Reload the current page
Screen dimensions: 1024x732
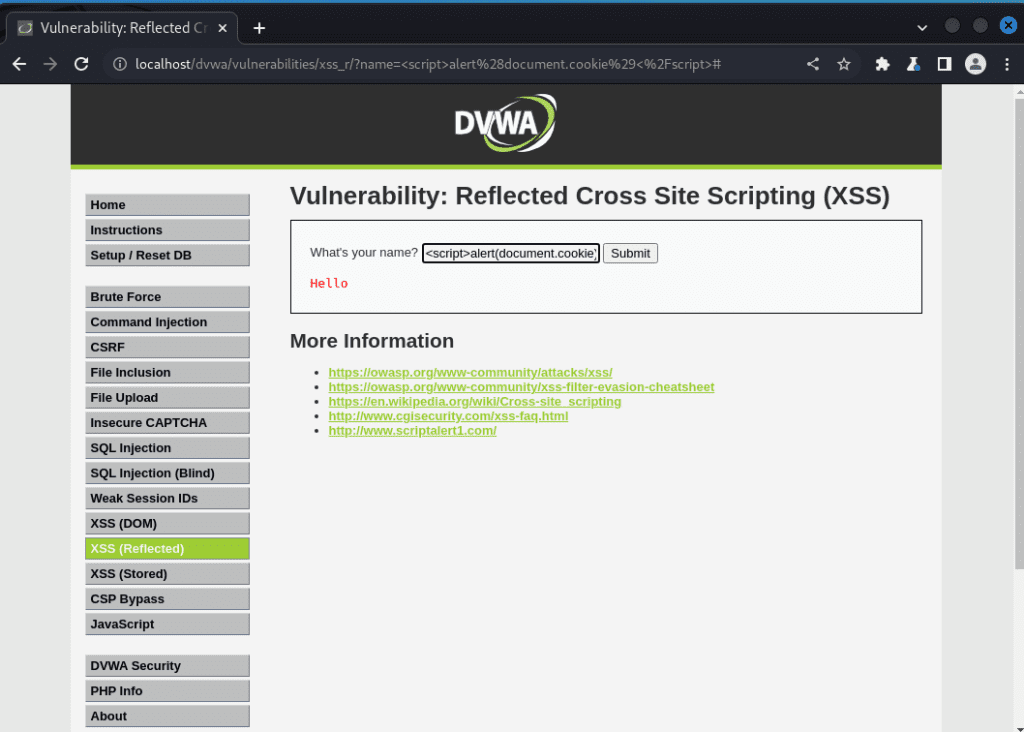click(81, 64)
